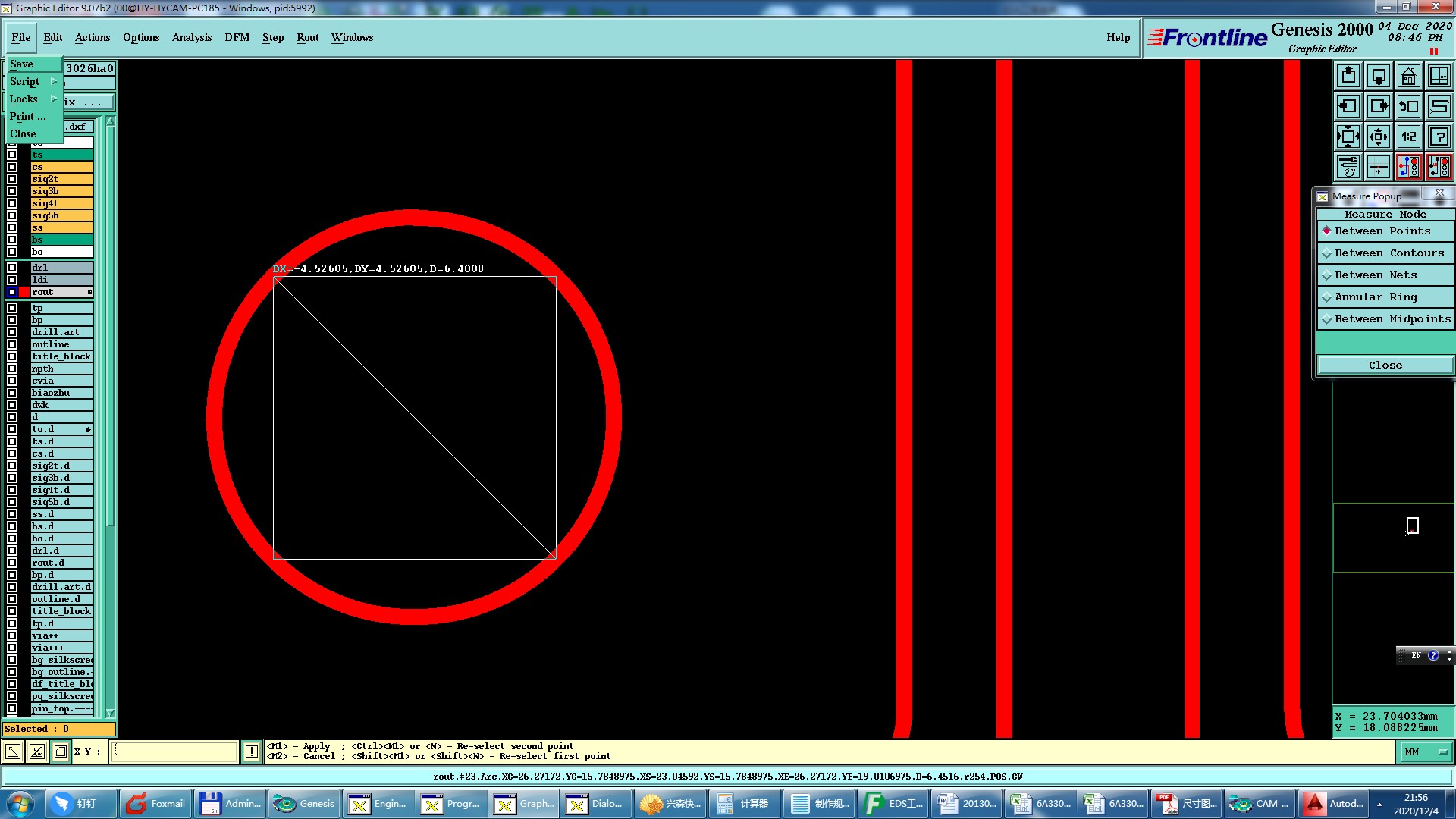1456x819 pixels.
Task: Click the 1:2 scale icon
Action: (1409, 136)
